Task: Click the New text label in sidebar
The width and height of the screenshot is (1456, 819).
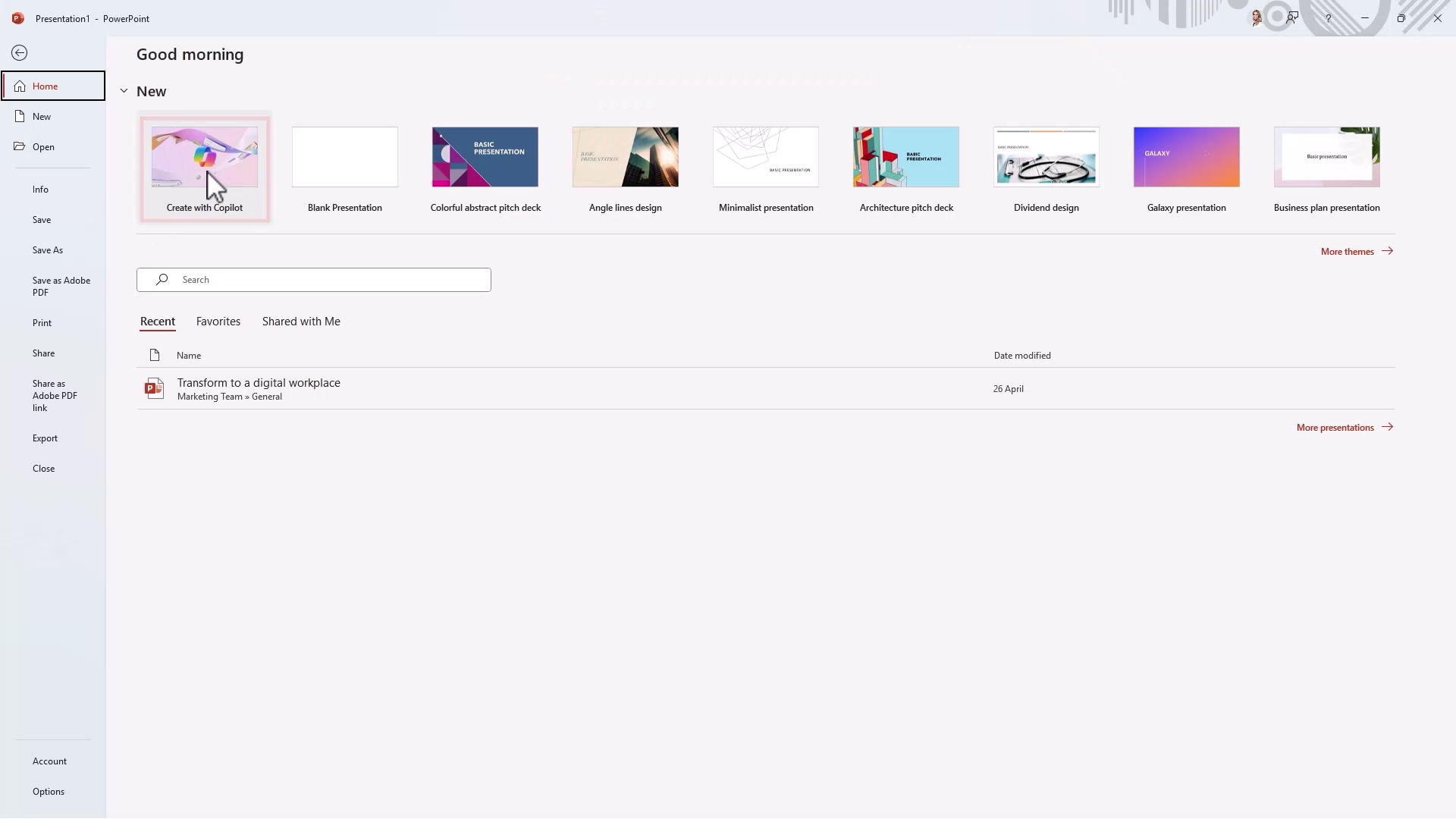Action: (x=42, y=117)
